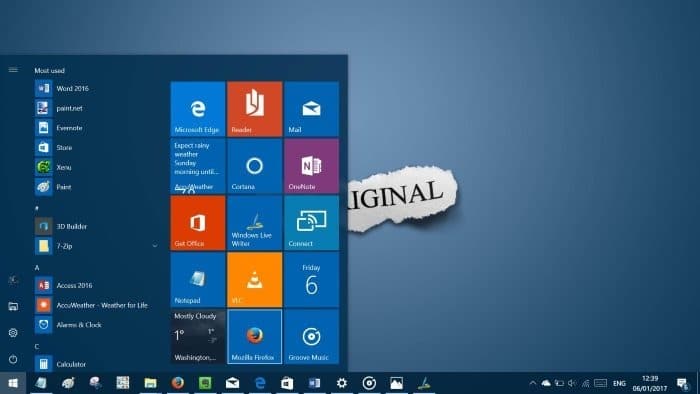Open Word from the taskbar
The image size is (700, 394).
pyautogui.click(x=314, y=383)
